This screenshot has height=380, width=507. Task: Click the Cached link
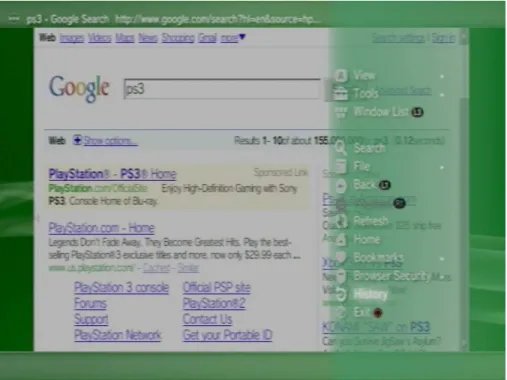(156, 268)
